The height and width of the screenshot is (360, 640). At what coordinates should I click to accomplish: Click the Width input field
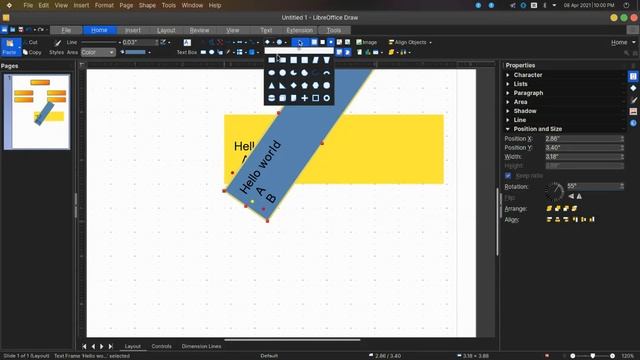click(584, 157)
